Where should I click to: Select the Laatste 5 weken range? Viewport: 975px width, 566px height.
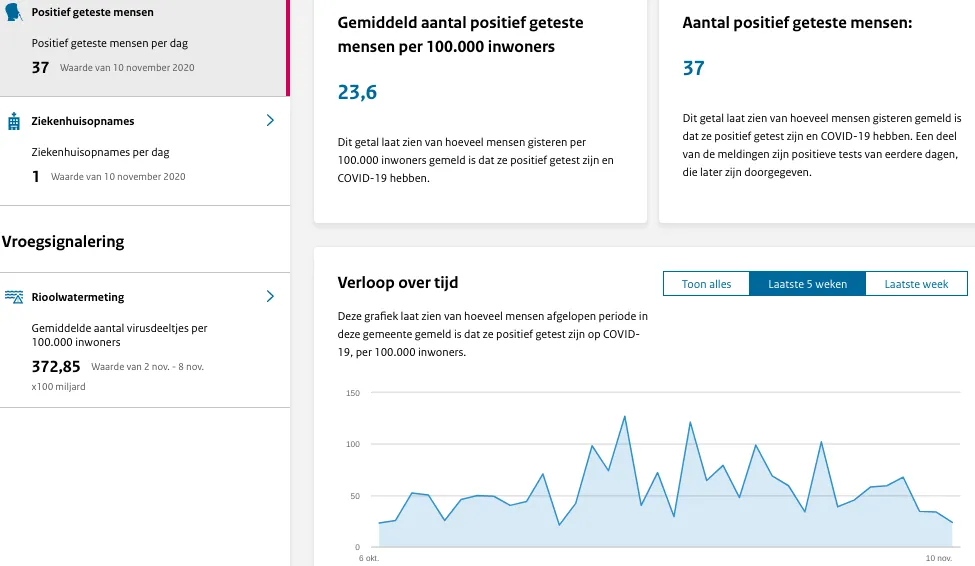(807, 284)
